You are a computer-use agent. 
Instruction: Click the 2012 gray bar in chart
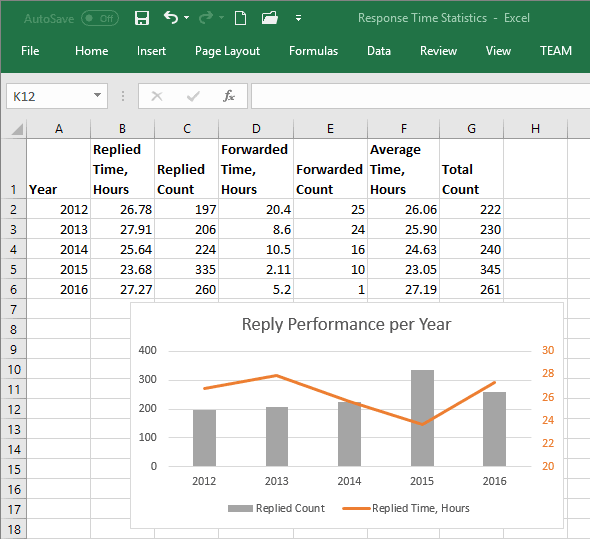(x=204, y=438)
